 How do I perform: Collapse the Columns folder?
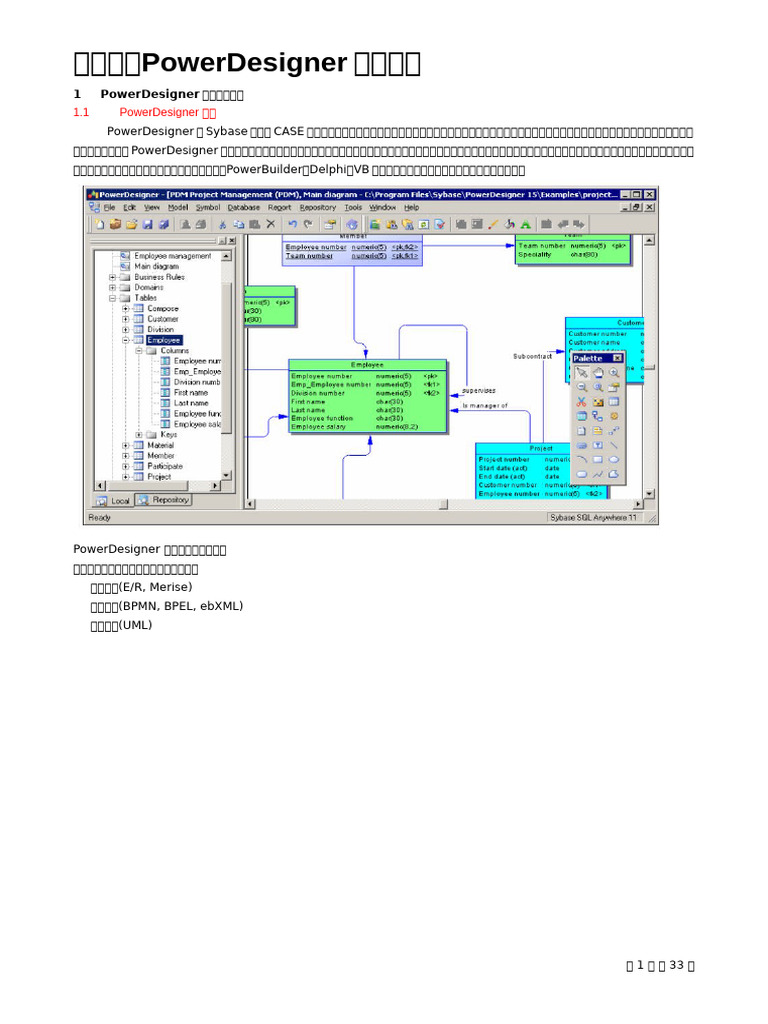138,351
